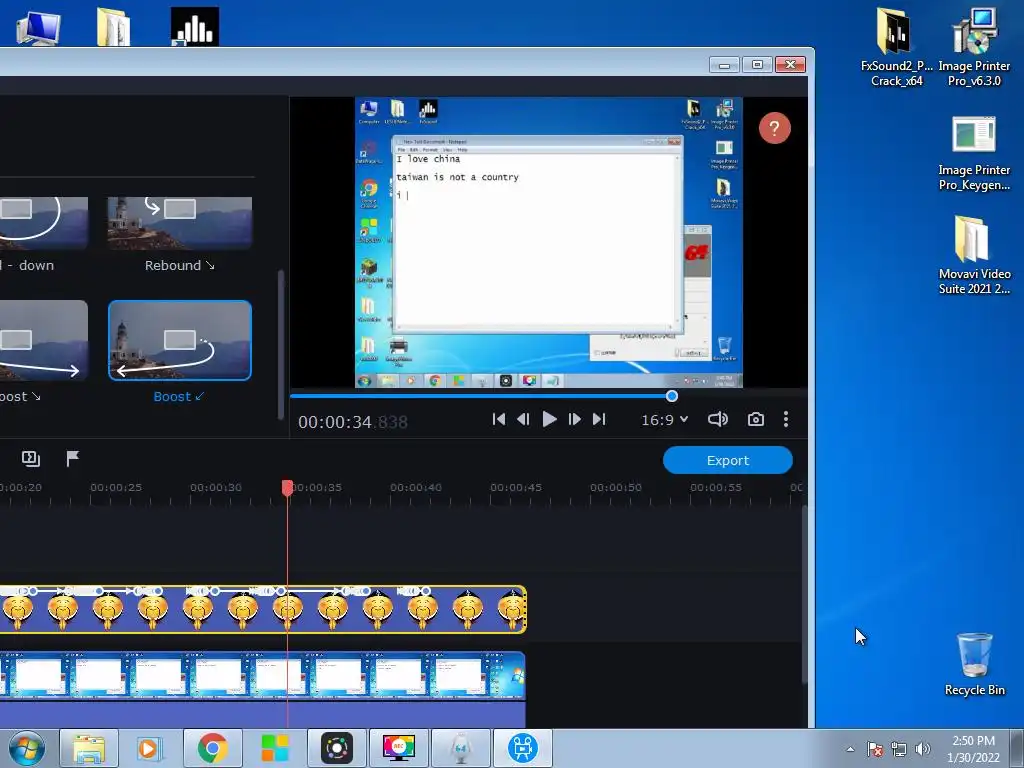Select the Computer desktop icon at top
1024x768 pixels.
(38, 27)
